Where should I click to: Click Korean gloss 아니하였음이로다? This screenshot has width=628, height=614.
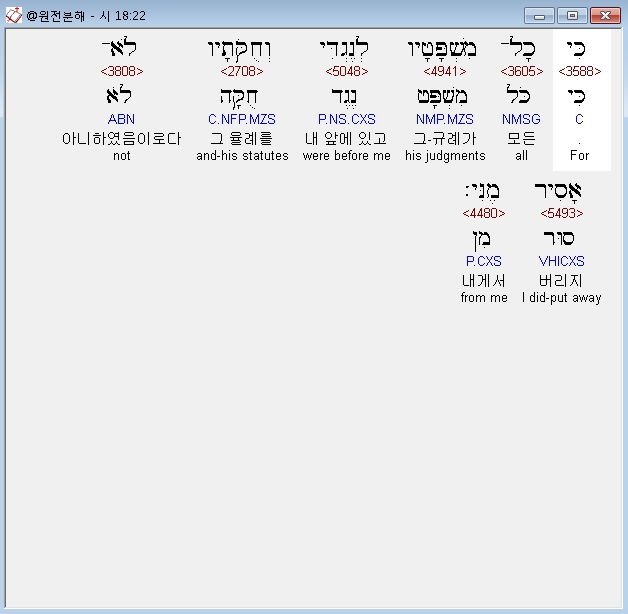(x=122, y=139)
